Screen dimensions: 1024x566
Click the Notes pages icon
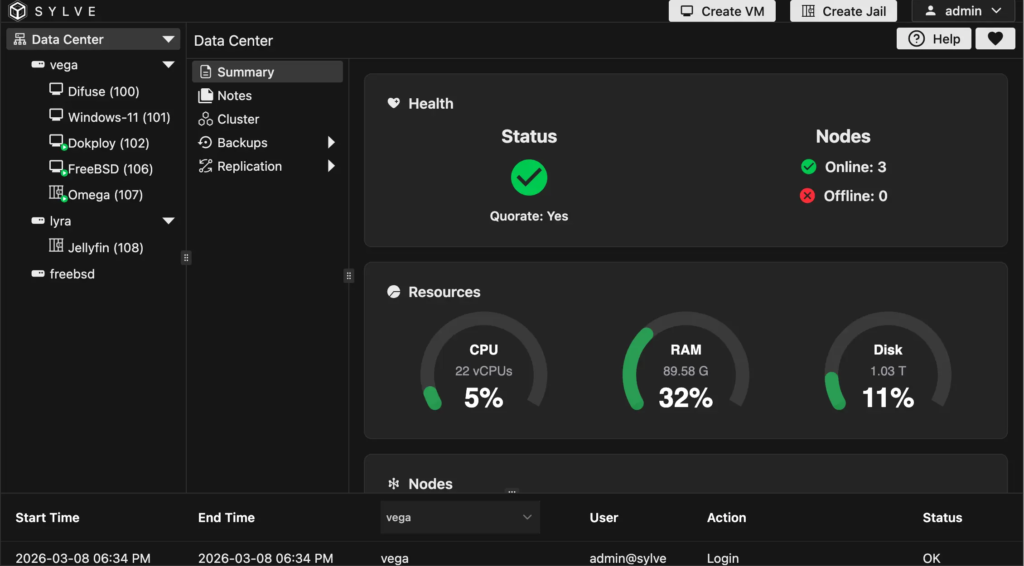tap(205, 95)
